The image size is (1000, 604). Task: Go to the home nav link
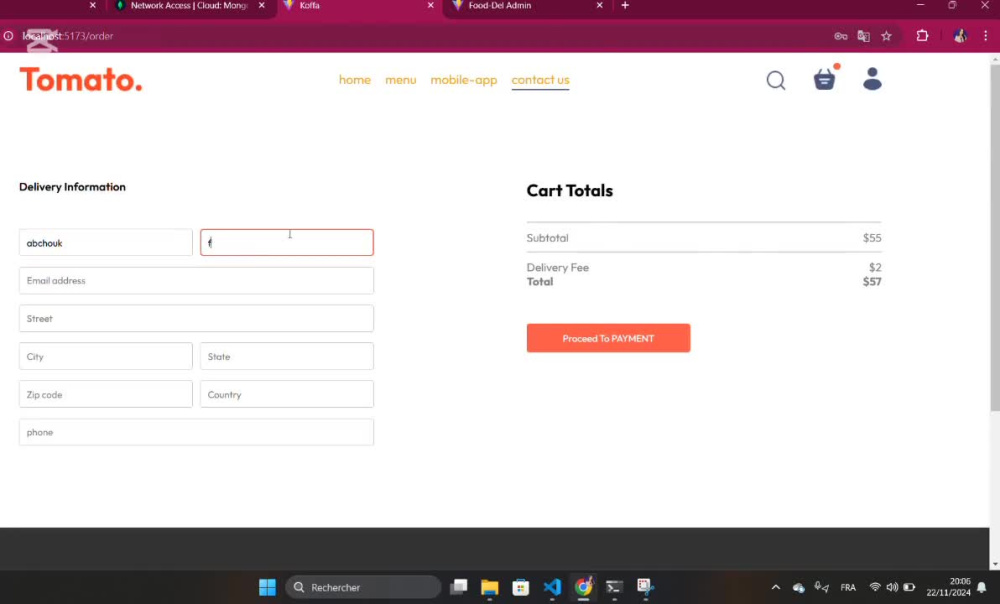(355, 80)
